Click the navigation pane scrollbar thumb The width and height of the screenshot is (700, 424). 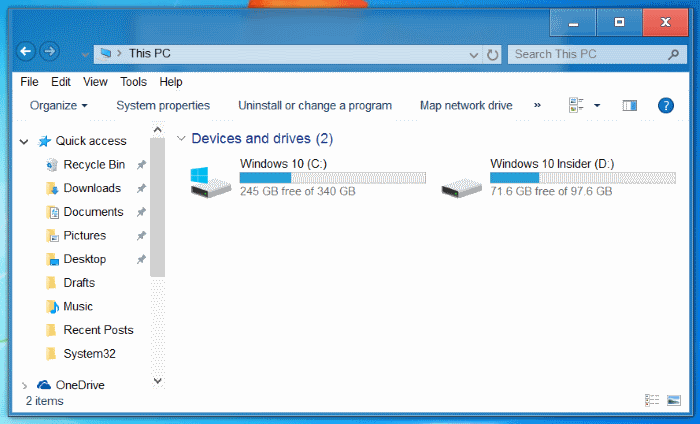[x=157, y=208]
